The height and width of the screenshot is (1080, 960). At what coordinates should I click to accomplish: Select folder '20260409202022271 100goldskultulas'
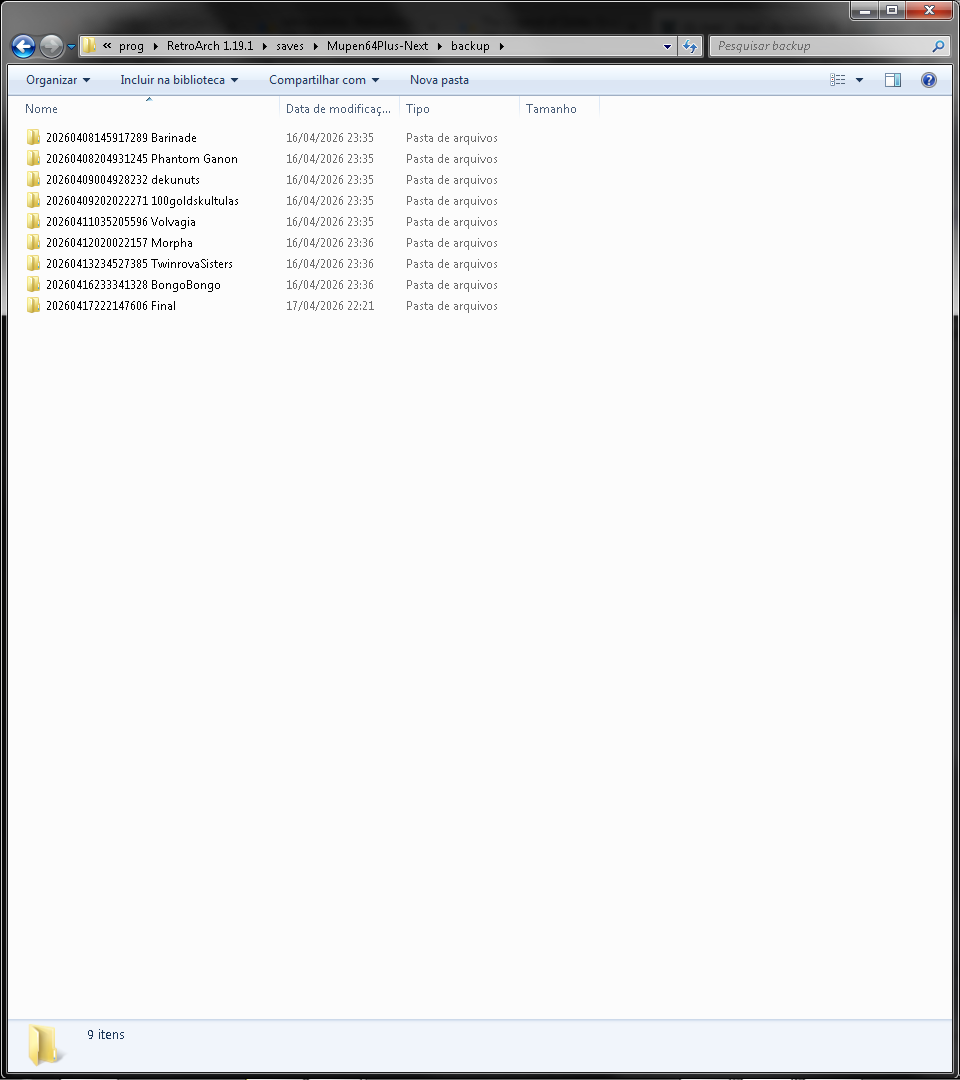(x=143, y=200)
